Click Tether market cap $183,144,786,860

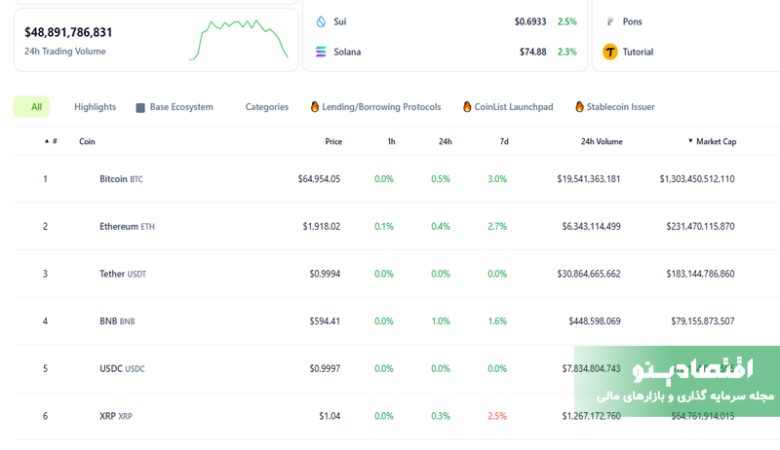pos(700,273)
